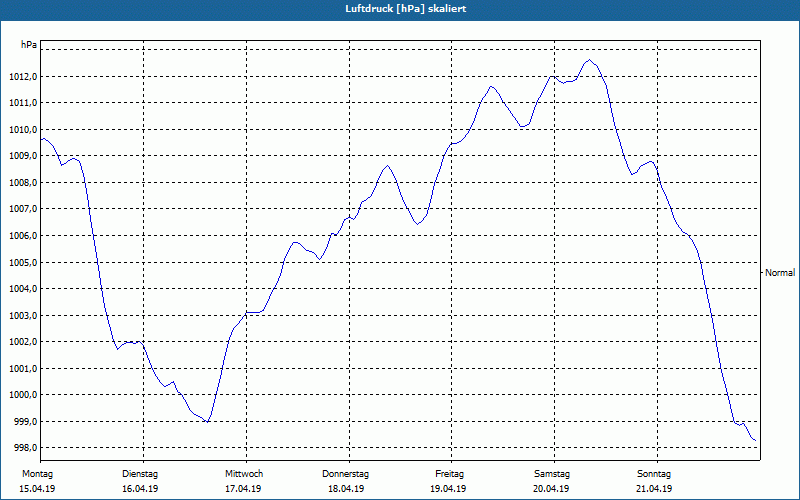
Task: Click the '1007,0' y-axis value
Action: click(23, 209)
